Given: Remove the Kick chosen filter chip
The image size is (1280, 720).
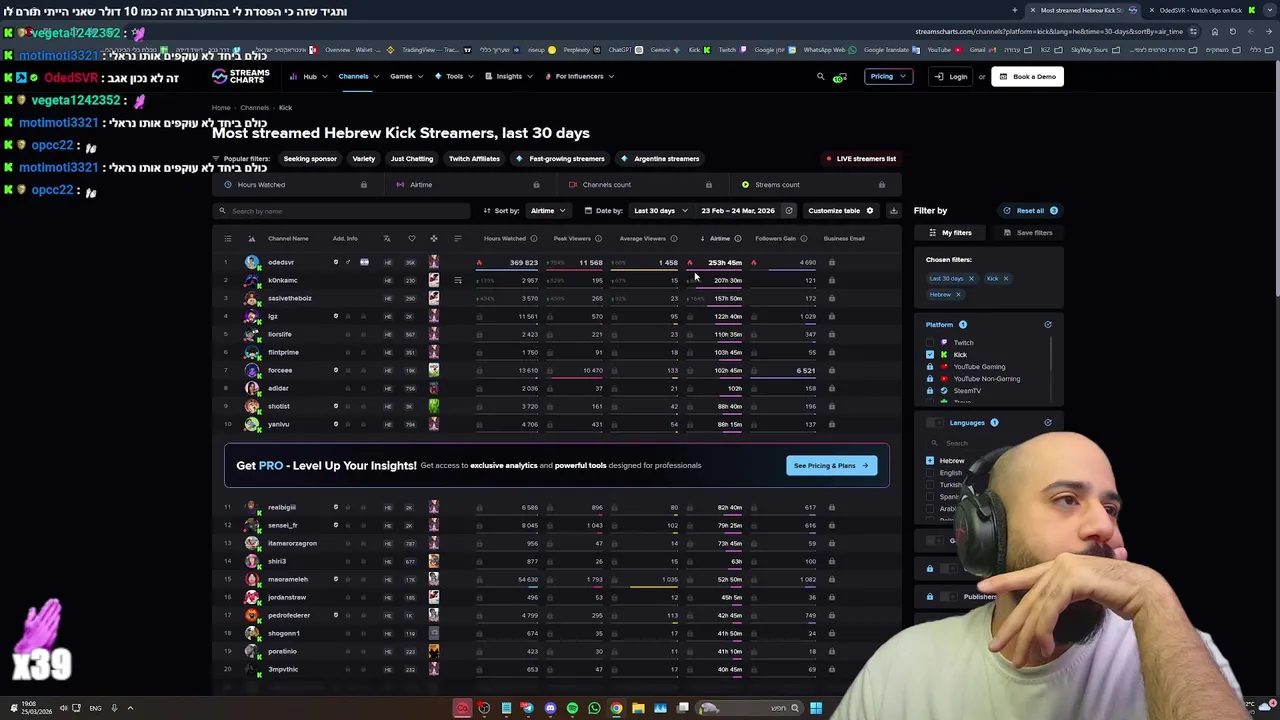Looking at the screenshot, I should (x=1005, y=279).
